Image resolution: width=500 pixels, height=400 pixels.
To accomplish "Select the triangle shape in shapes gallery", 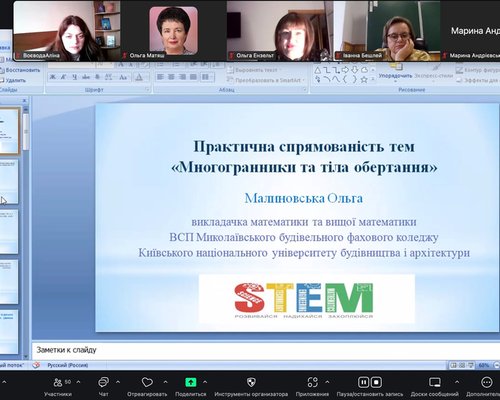I will 317,70.
